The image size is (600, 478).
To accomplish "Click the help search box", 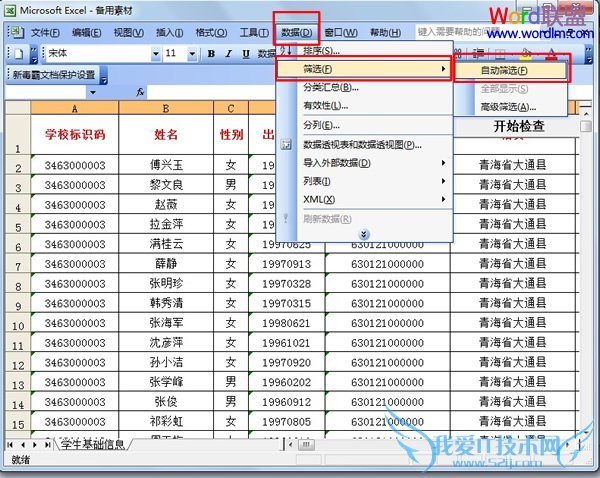I will 459,31.
